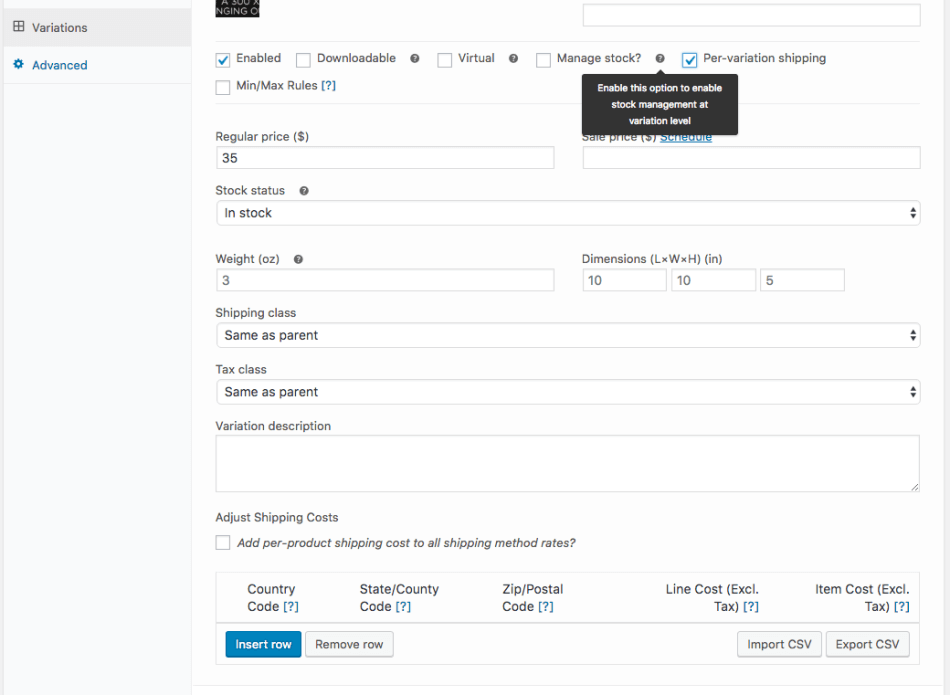Click the Advanced settings gear icon

(18, 64)
